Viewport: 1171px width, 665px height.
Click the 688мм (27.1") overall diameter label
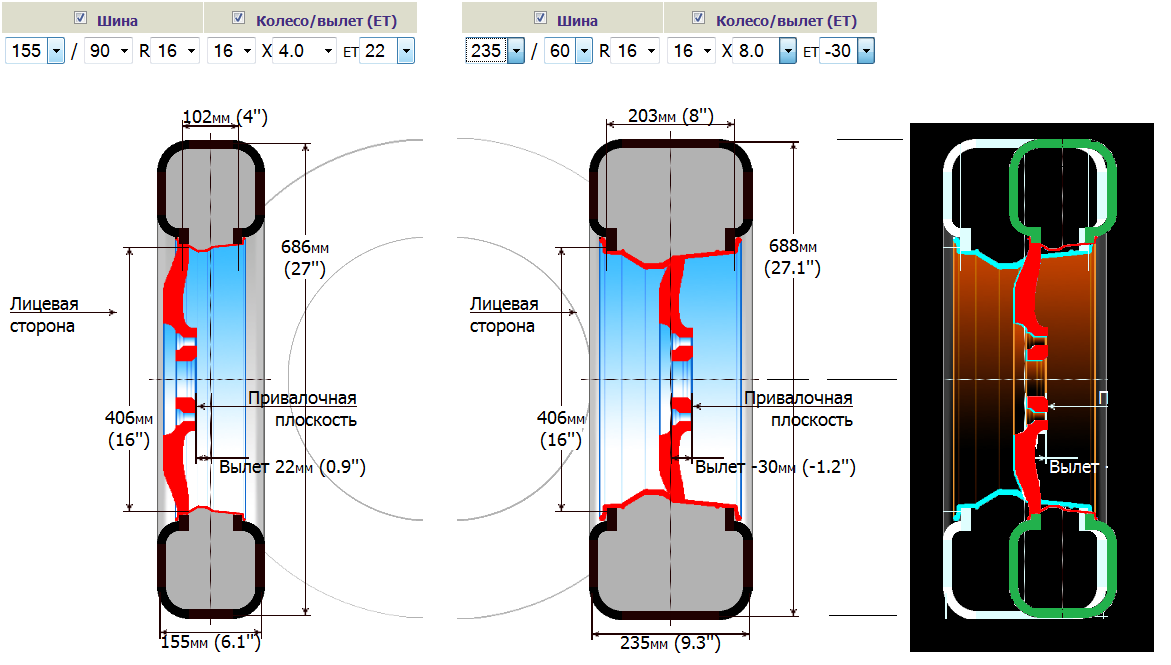(x=792, y=257)
